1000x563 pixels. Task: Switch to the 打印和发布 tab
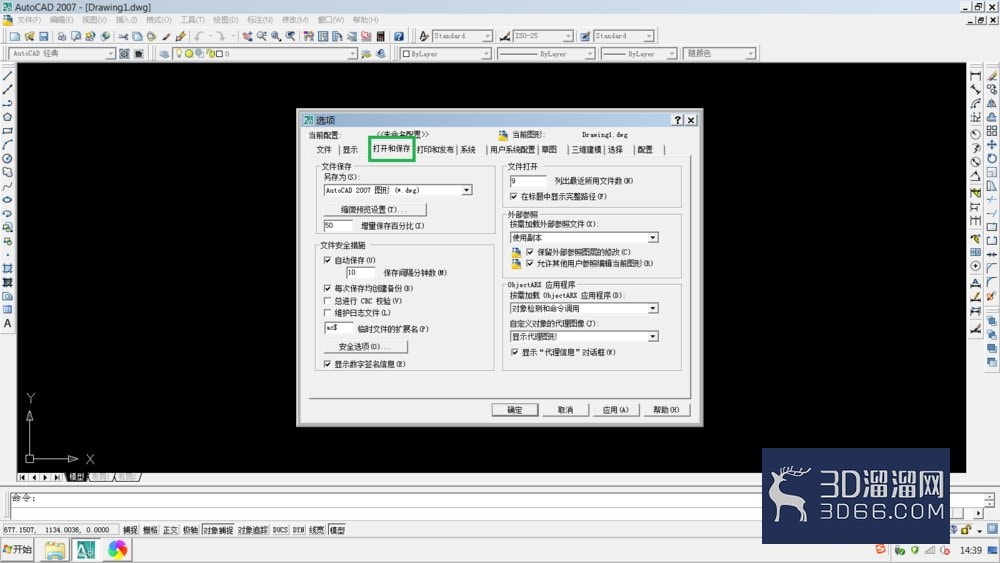pyautogui.click(x=436, y=150)
